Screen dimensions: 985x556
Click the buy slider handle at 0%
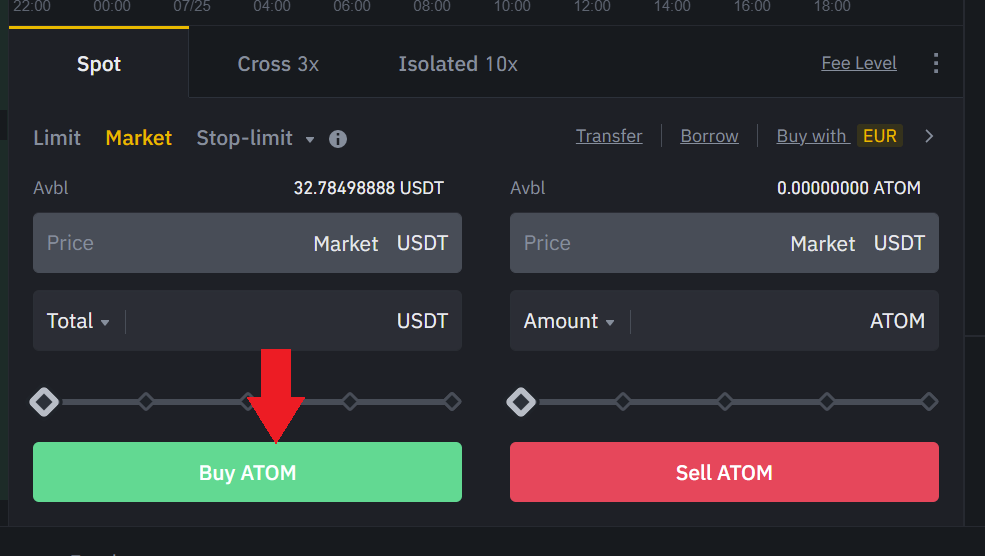[x=44, y=402]
